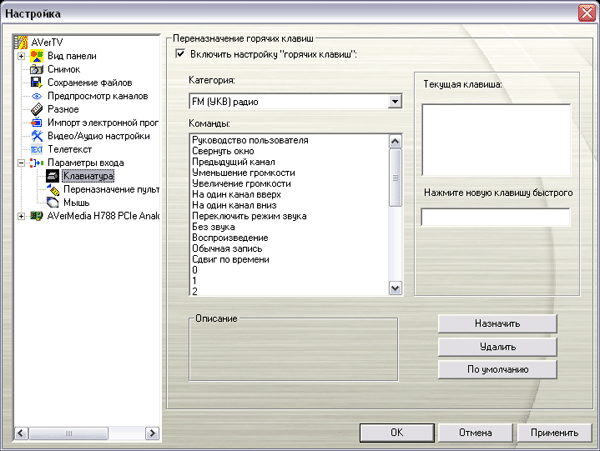600x451 pixels.
Task: Expand the Вид панели tree node
Action: click(21, 56)
